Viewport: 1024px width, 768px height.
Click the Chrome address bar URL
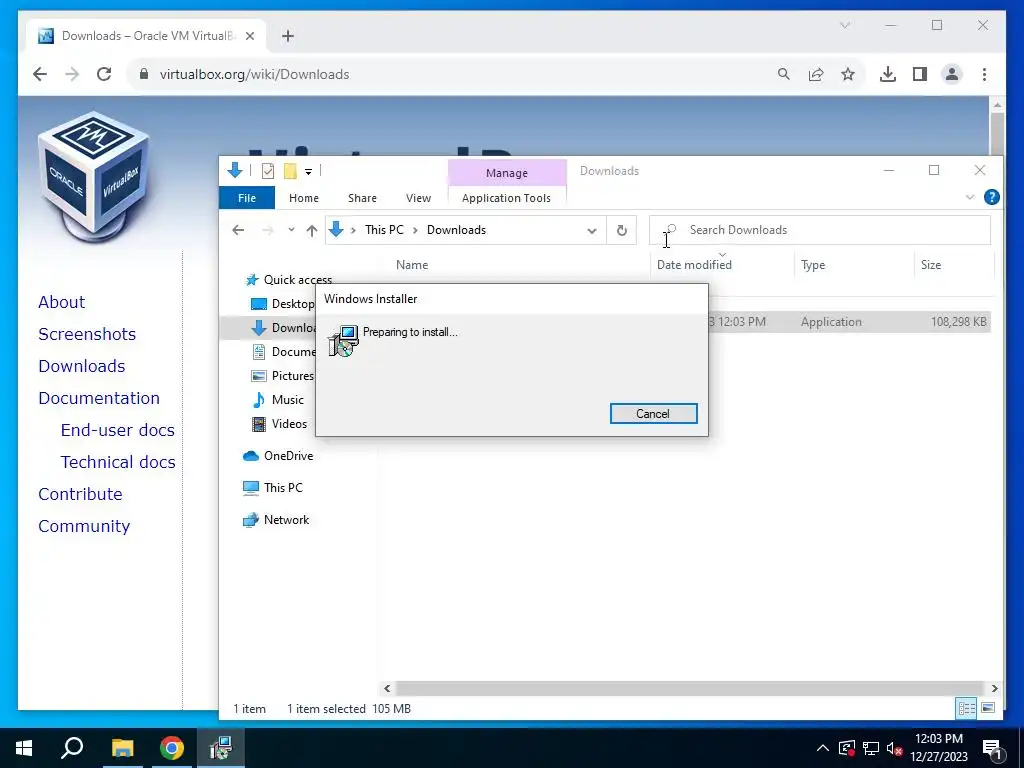(255, 74)
